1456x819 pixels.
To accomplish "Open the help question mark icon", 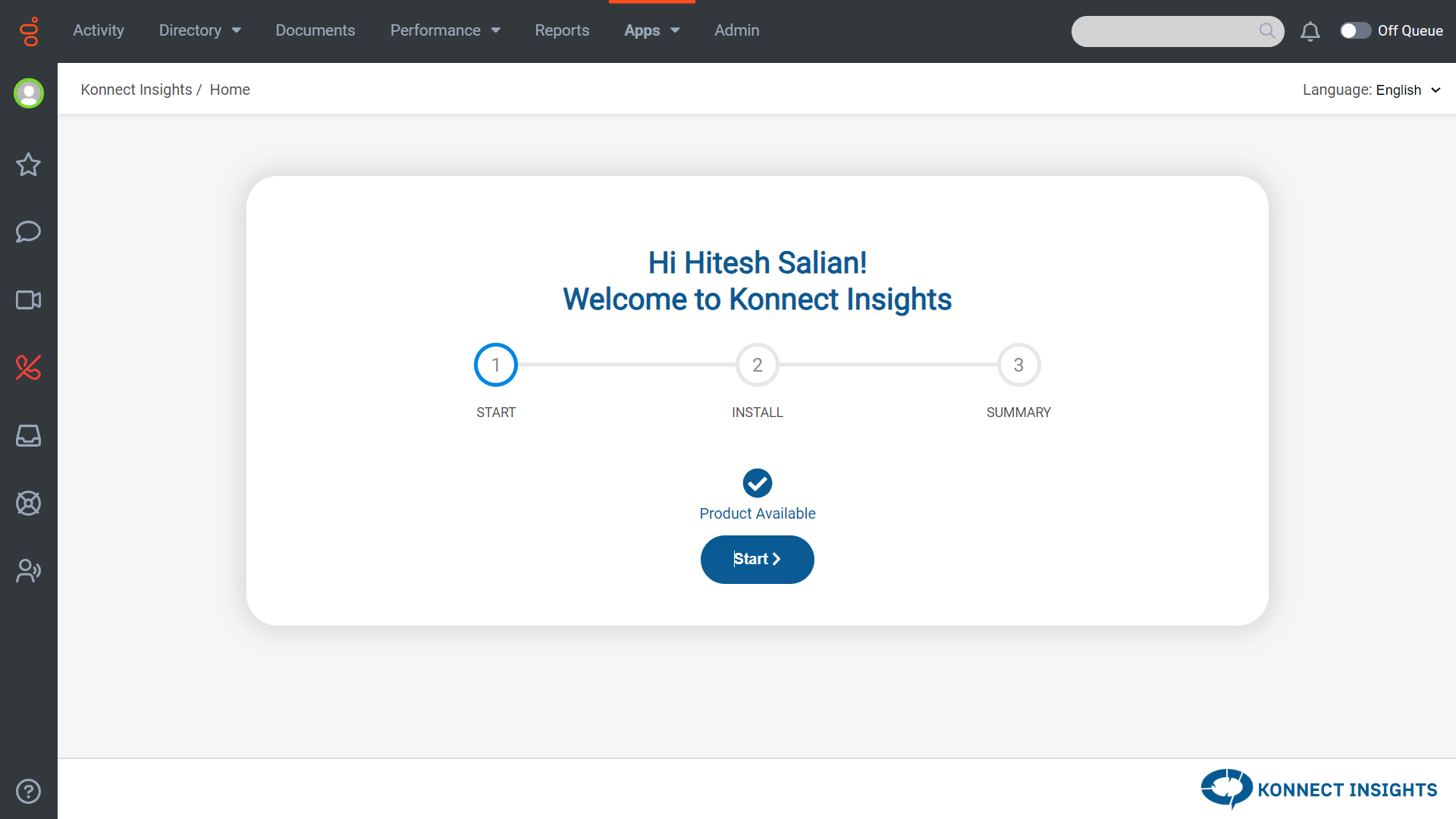I will coord(29,791).
